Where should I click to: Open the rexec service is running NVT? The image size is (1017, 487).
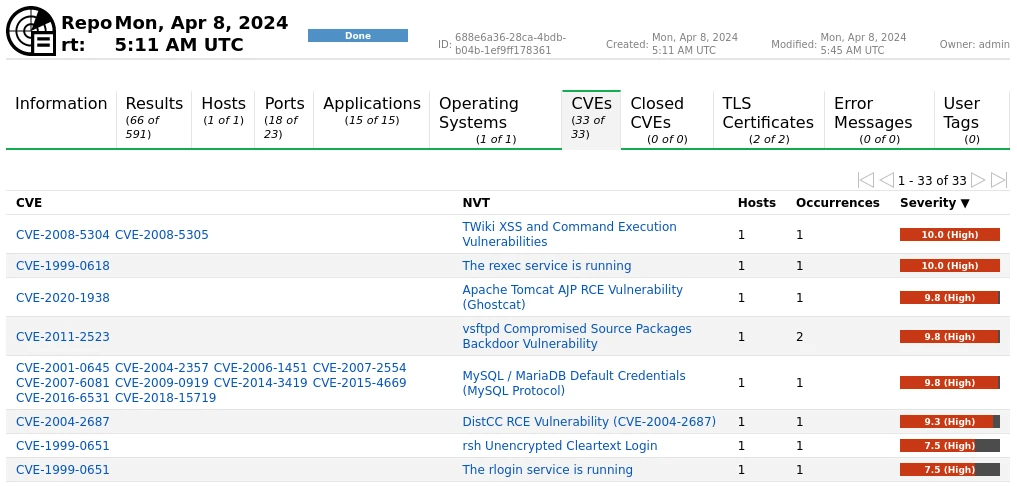546,266
